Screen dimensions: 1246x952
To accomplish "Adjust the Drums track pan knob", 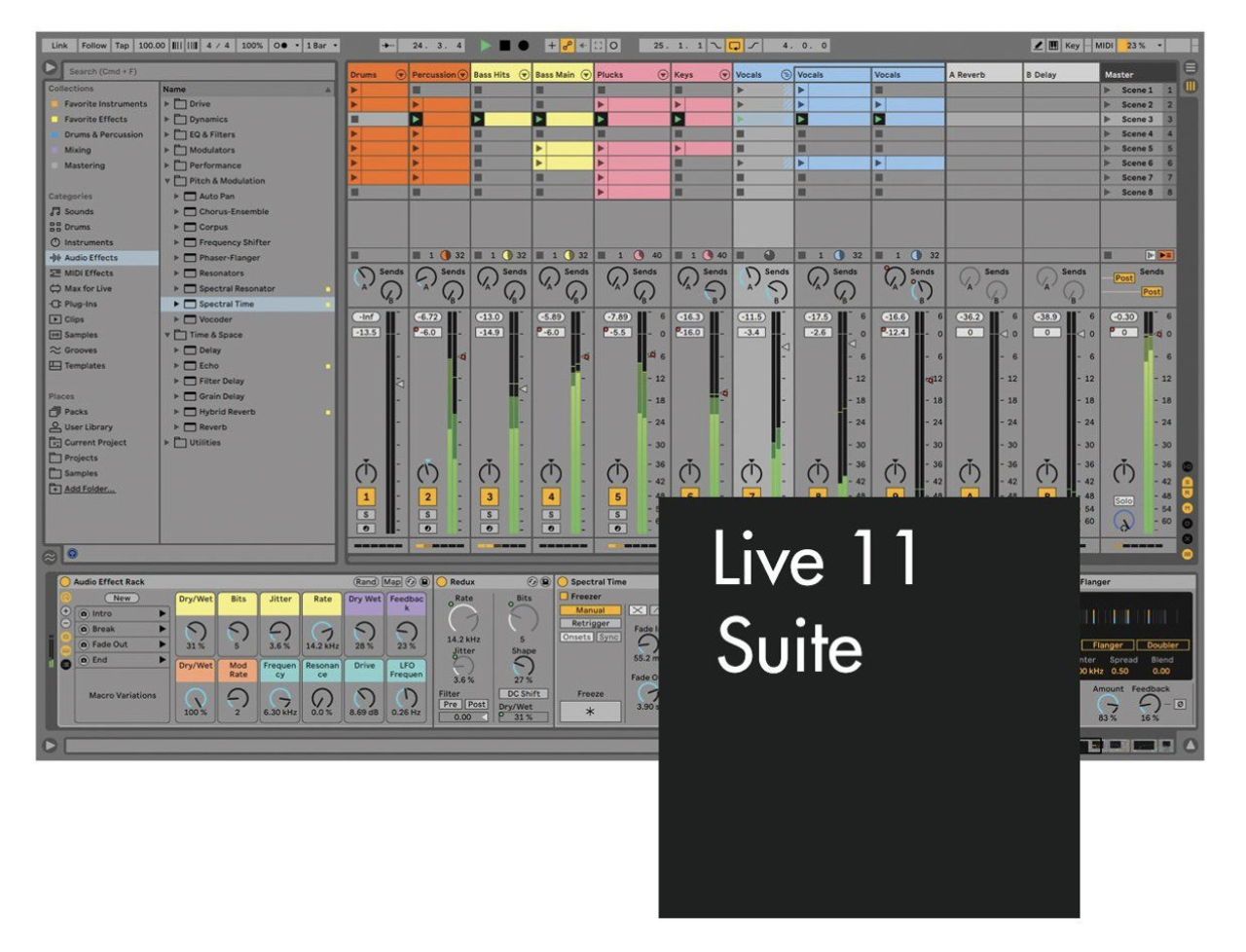I will coord(366,471).
